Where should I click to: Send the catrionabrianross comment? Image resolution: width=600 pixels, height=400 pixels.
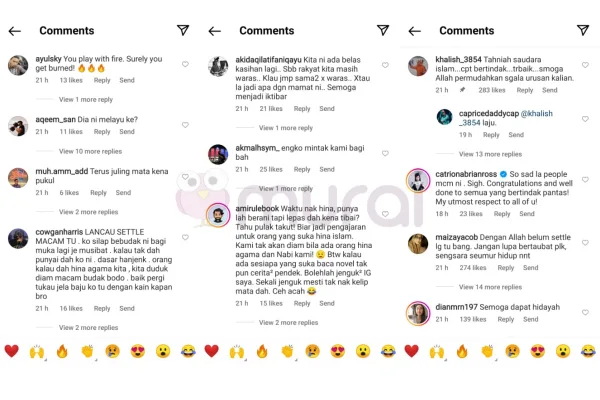coord(527,214)
